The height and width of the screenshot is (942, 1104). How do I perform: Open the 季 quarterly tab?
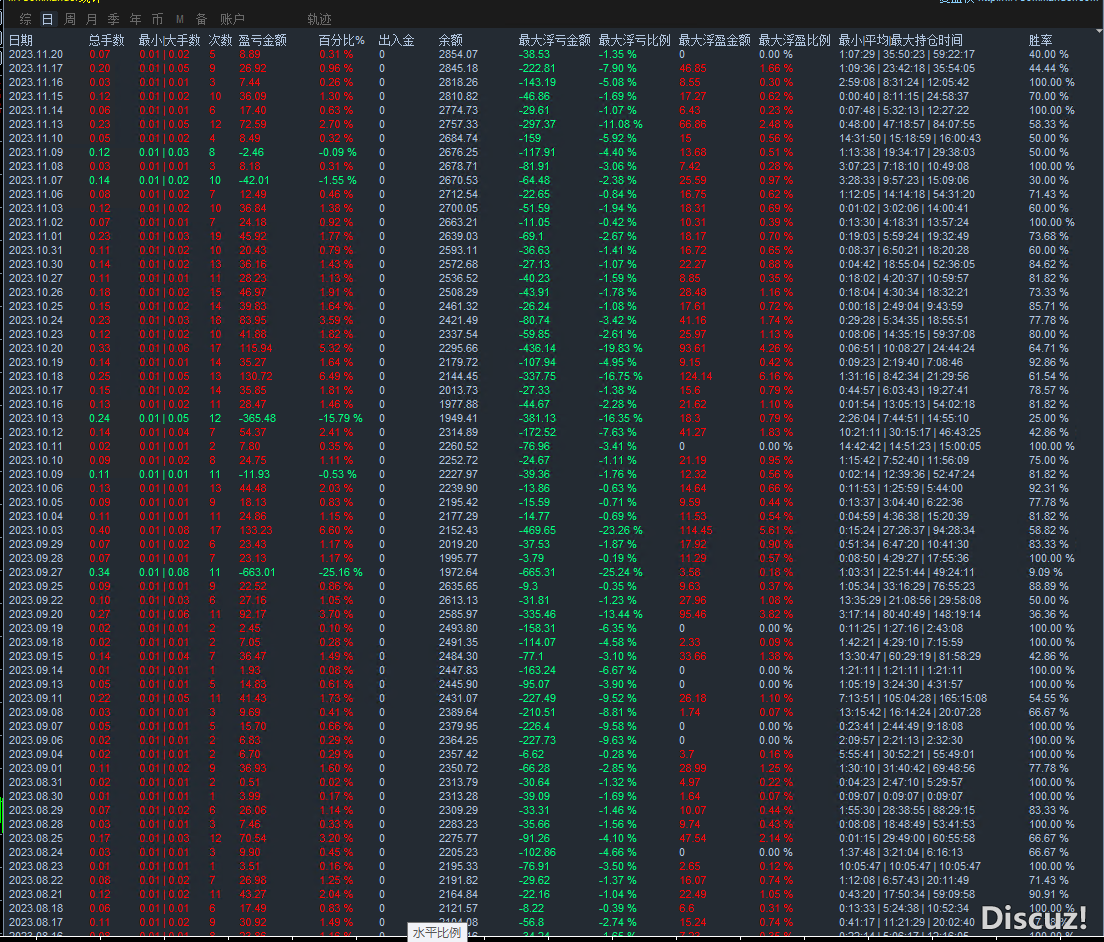(x=113, y=19)
